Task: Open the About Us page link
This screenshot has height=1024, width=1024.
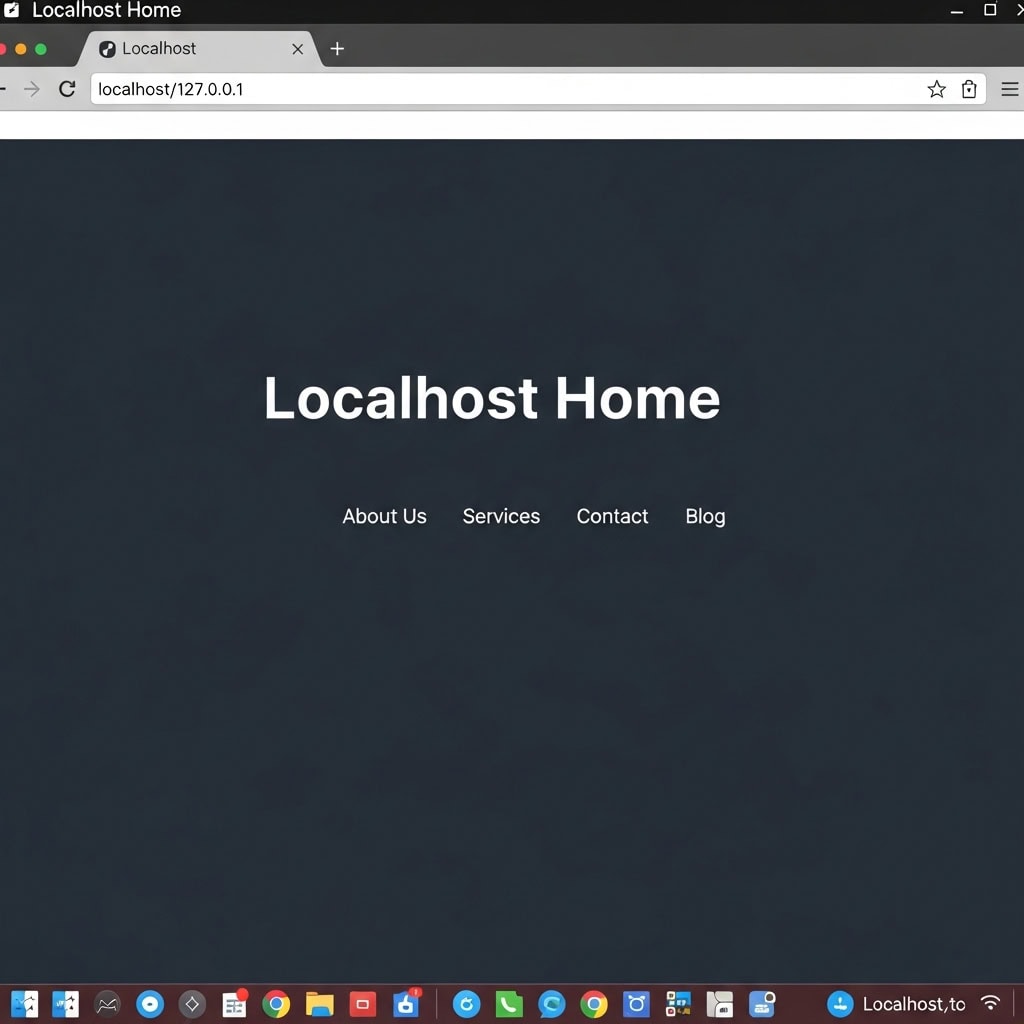Action: pos(384,516)
